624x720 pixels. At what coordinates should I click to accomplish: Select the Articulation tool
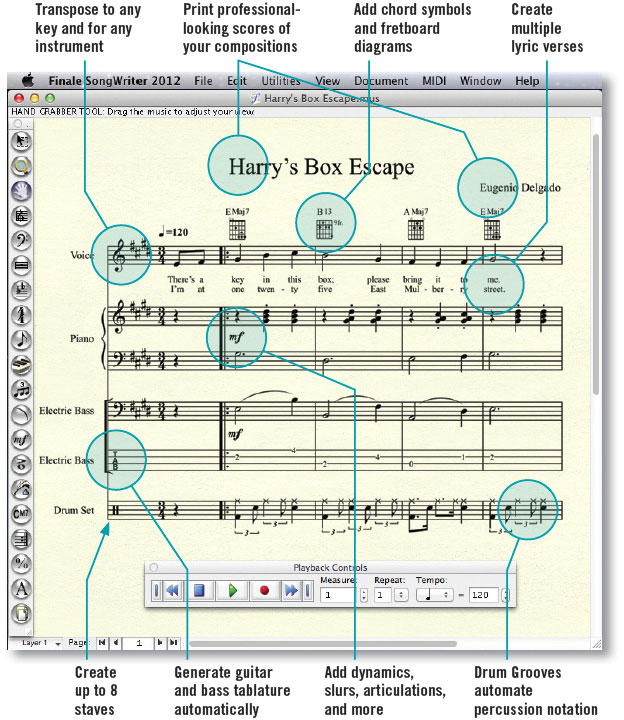(21, 465)
